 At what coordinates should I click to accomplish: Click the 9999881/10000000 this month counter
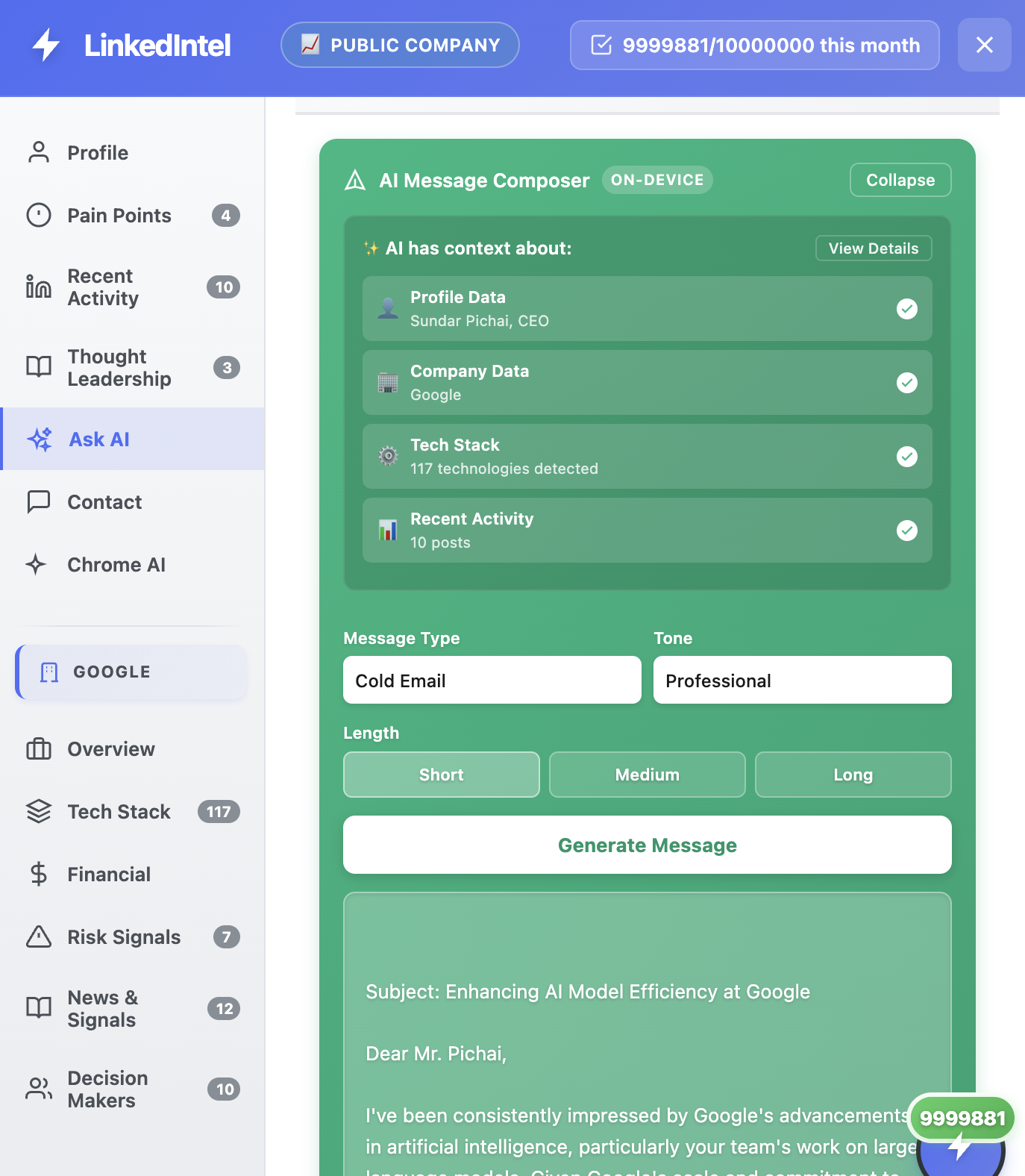point(755,45)
